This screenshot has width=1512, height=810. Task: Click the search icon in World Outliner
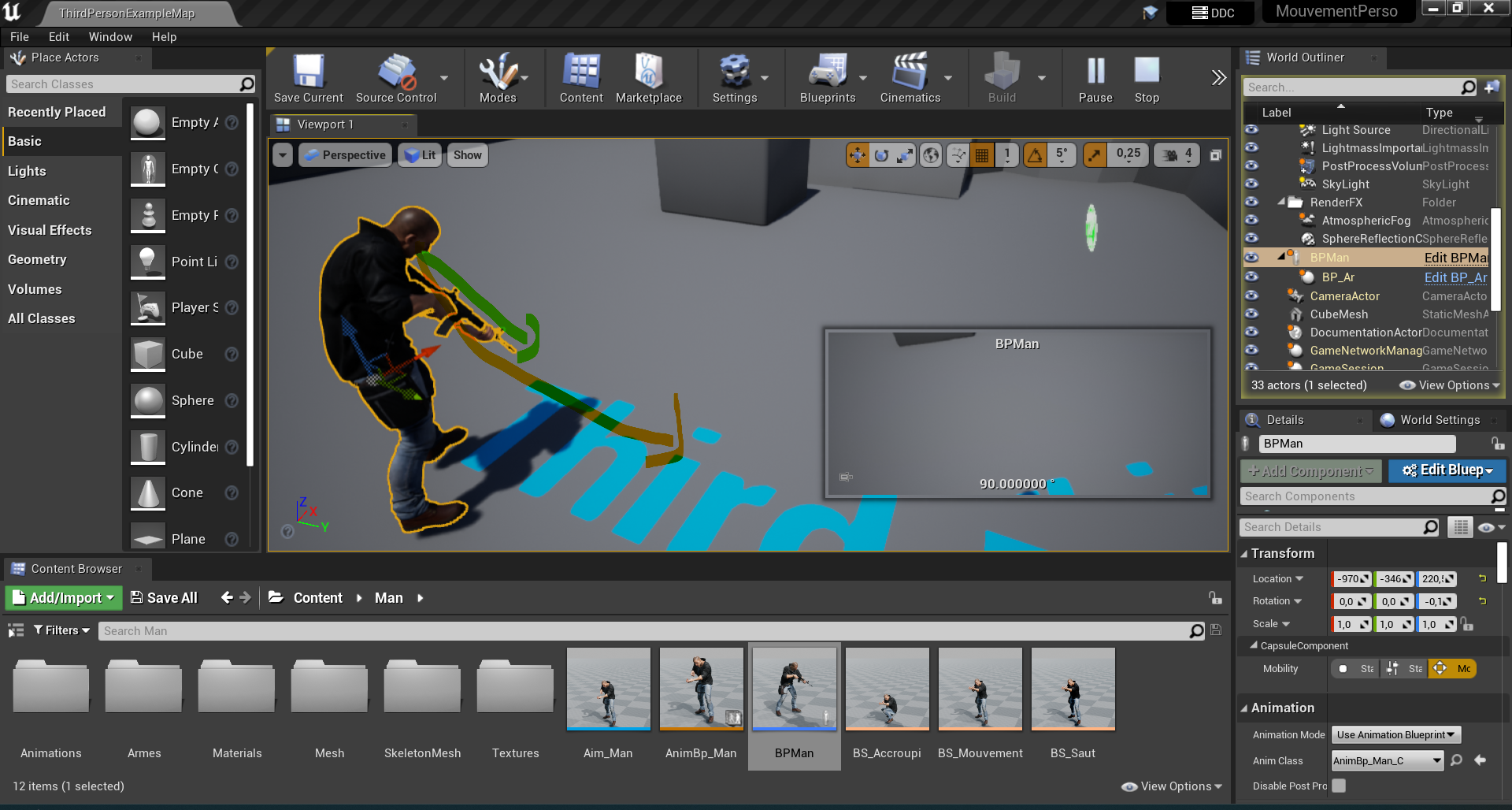click(1469, 87)
